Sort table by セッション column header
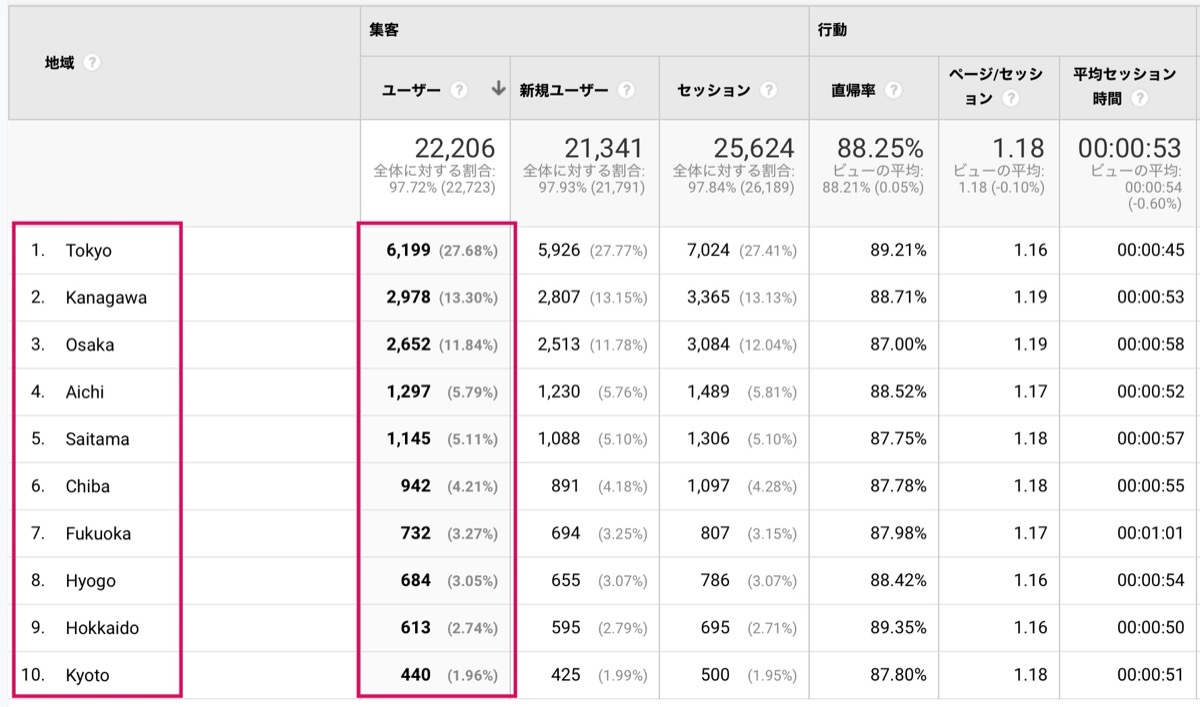 coord(714,90)
